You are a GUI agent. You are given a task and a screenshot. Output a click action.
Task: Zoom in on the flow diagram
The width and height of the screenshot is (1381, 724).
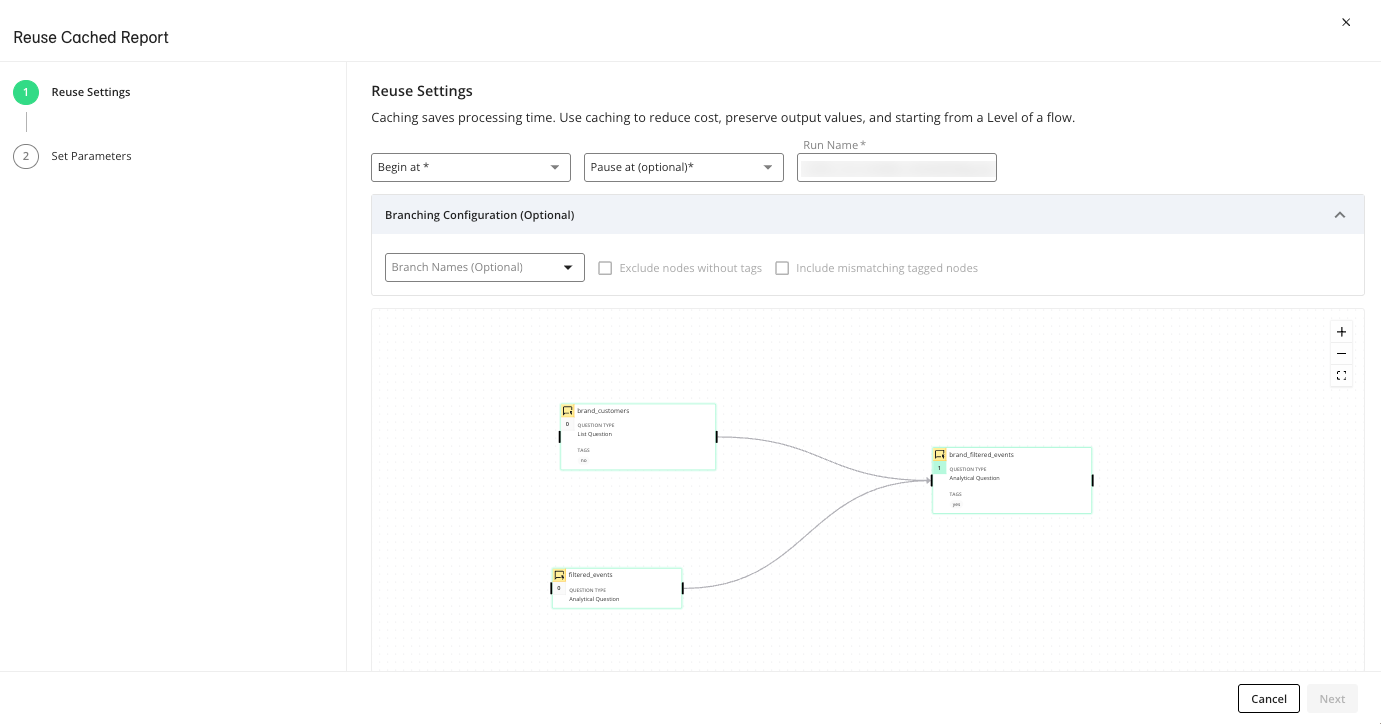[1341, 331]
